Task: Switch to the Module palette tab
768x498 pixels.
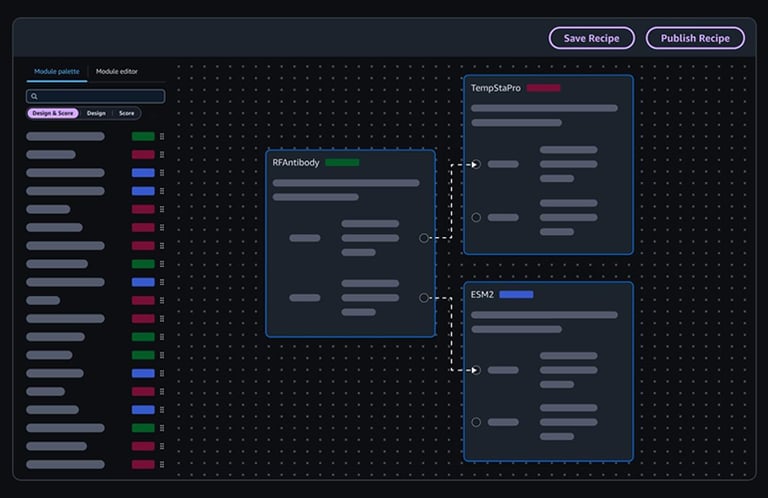Action: (56, 72)
